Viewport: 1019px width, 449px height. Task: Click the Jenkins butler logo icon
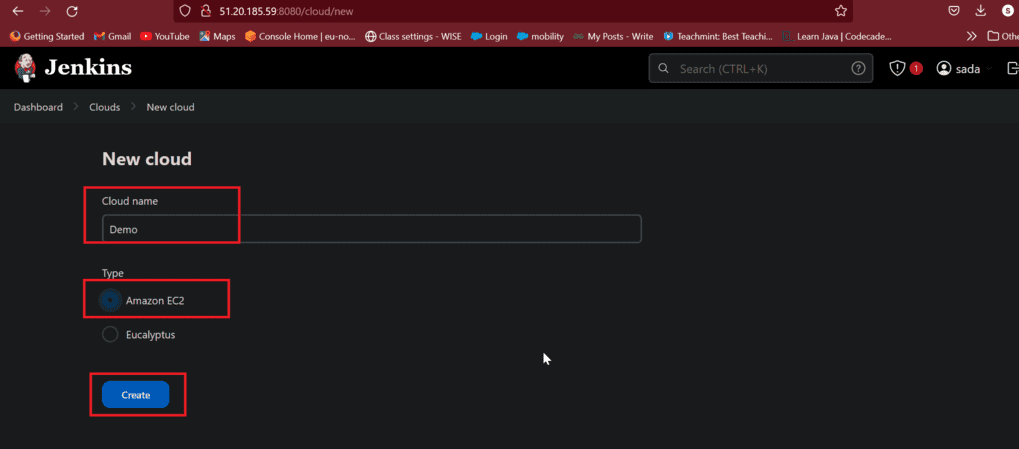click(x=23, y=68)
